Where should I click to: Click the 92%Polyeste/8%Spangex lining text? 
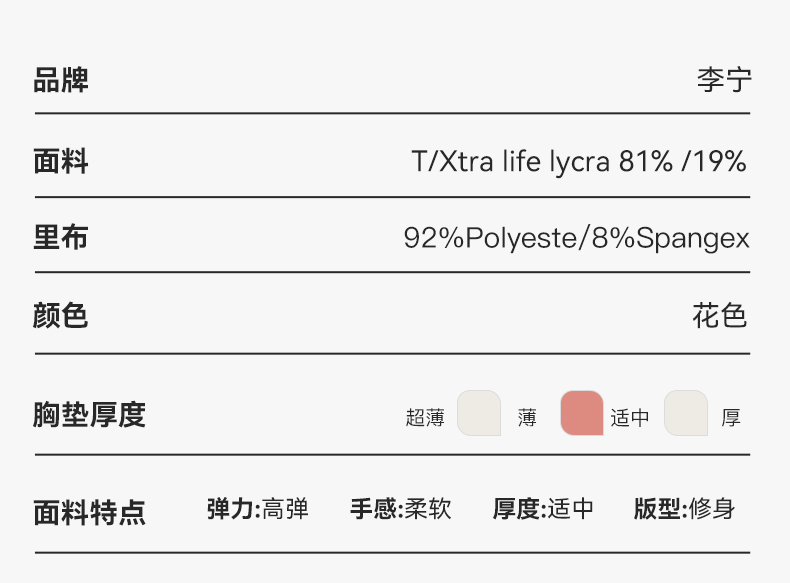(577, 238)
